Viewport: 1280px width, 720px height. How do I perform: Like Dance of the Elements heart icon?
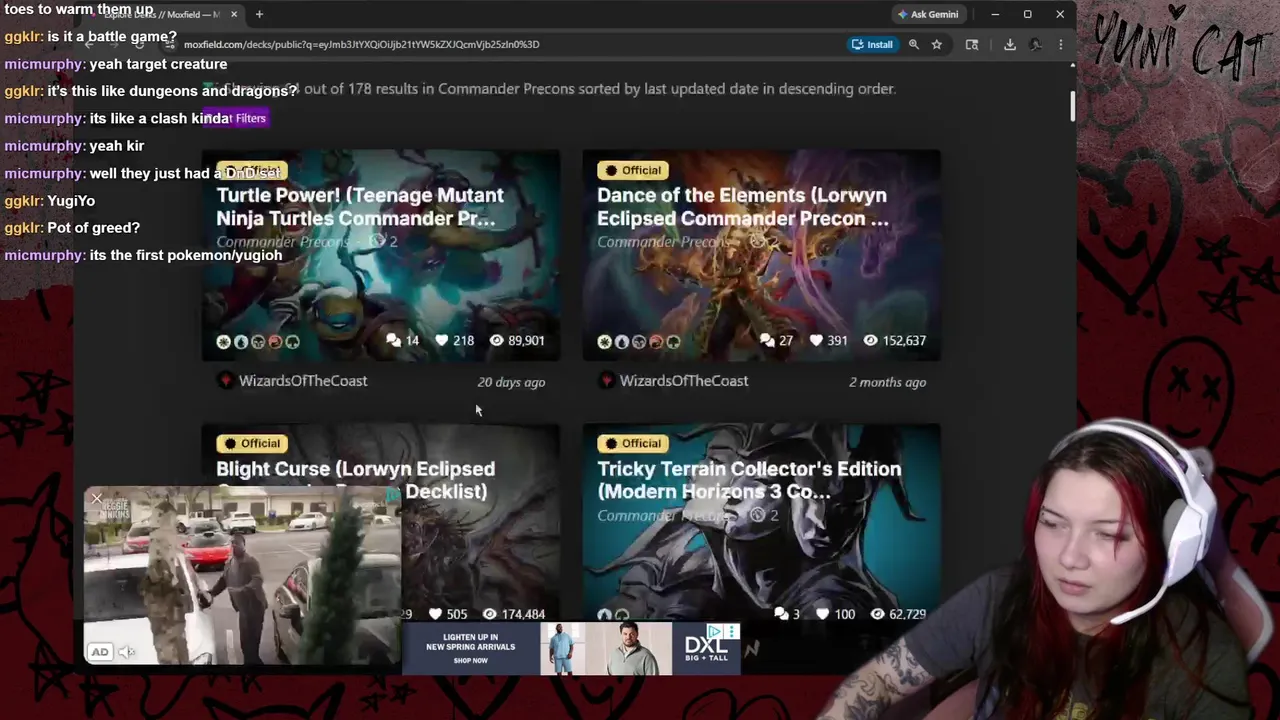(x=816, y=340)
